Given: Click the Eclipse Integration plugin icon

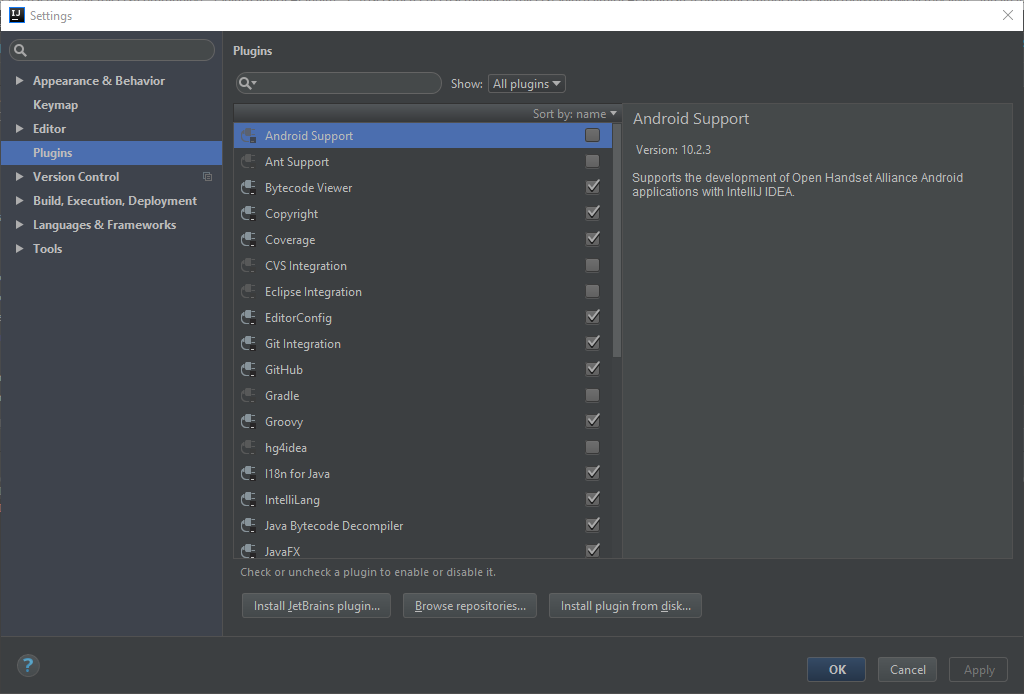Looking at the screenshot, I should (x=248, y=292).
